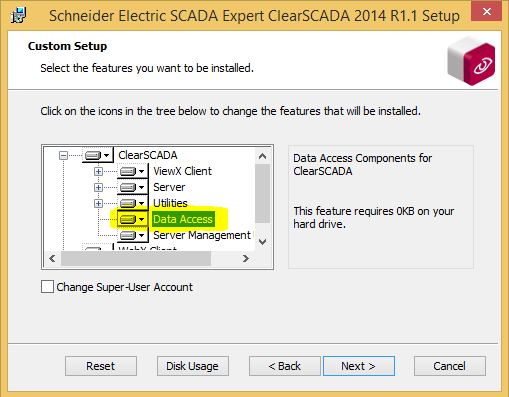Viewport: 509px width, 397px height.
Task: Open the Server Management feature drive icon
Action: (132, 235)
